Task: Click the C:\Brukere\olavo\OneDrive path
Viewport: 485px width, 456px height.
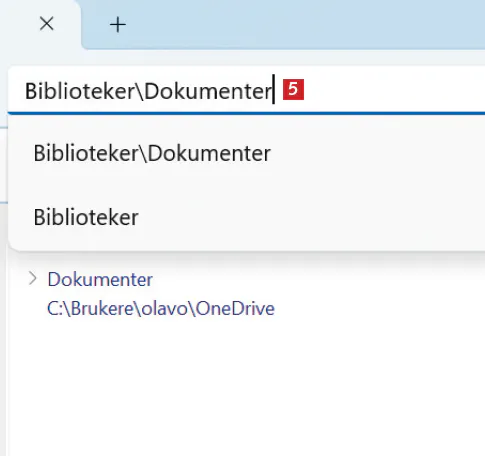Action: coord(161,308)
